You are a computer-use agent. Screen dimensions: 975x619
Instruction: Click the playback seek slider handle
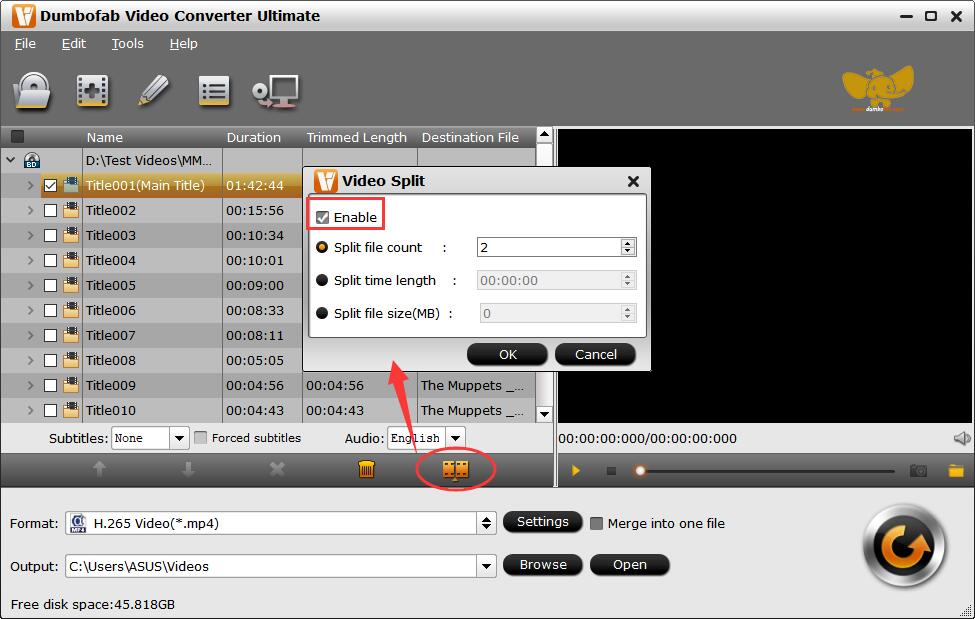640,470
